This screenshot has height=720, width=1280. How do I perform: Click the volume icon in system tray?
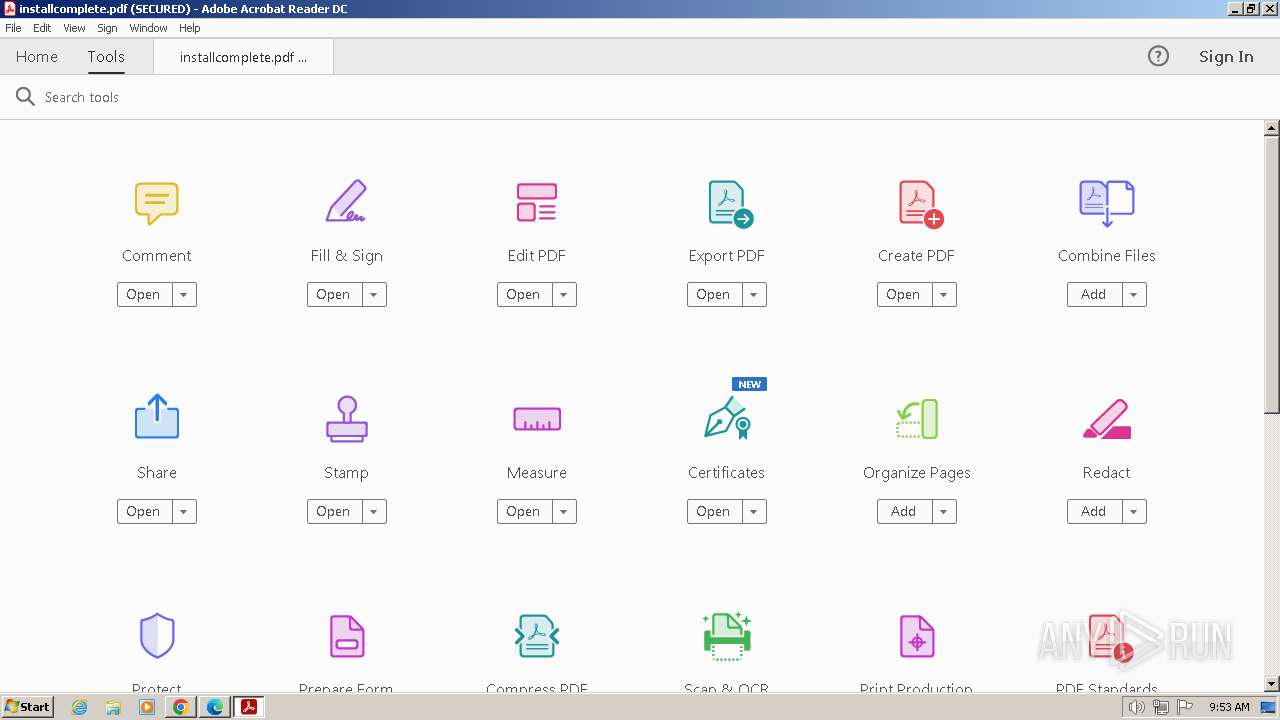click(1136, 707)
